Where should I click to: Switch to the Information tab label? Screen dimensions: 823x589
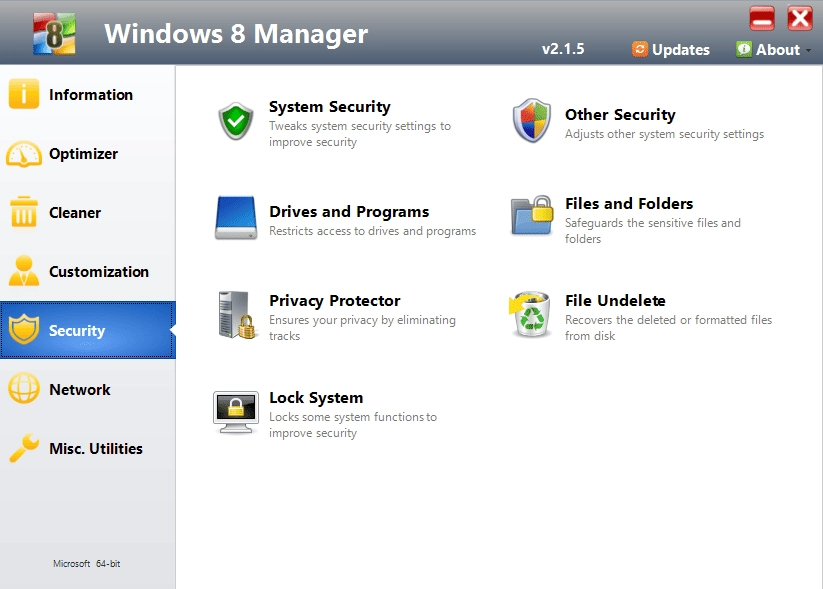91,95
